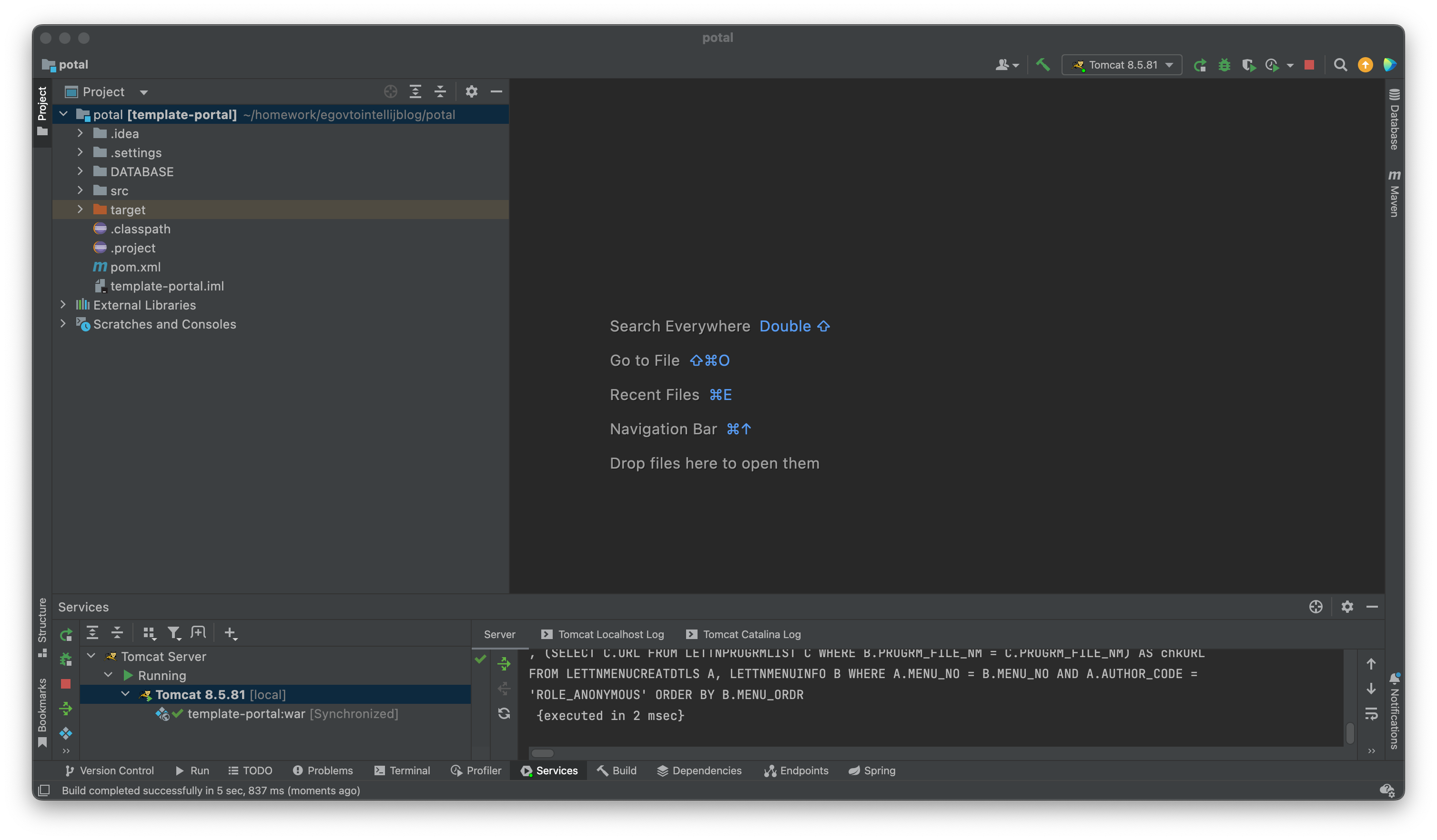Click the Build project hammer icon

[1043, 64]
